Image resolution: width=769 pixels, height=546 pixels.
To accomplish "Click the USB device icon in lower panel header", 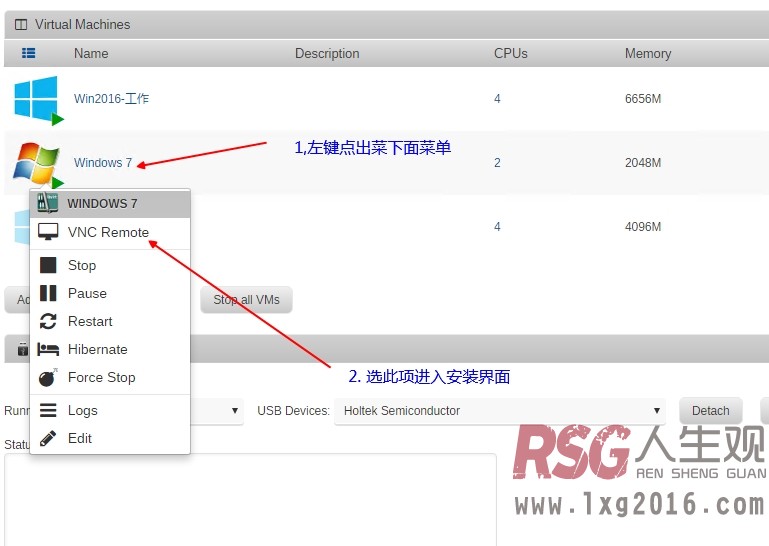I will tap(23, 349).
